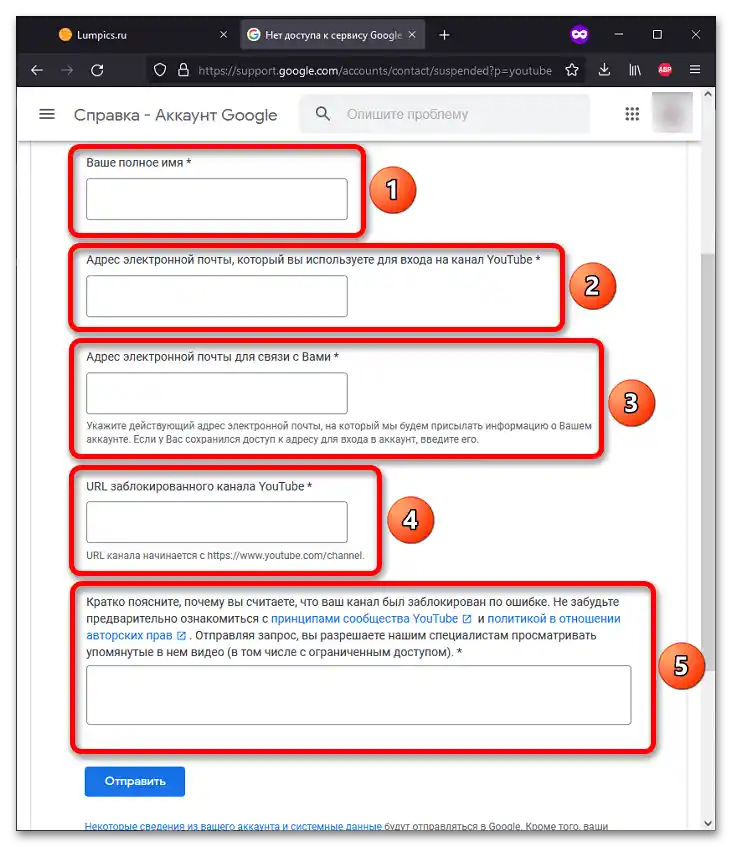Viewport: 732px width, 847px height.
Task: Open a new browser tab
Action: point(444,35)
